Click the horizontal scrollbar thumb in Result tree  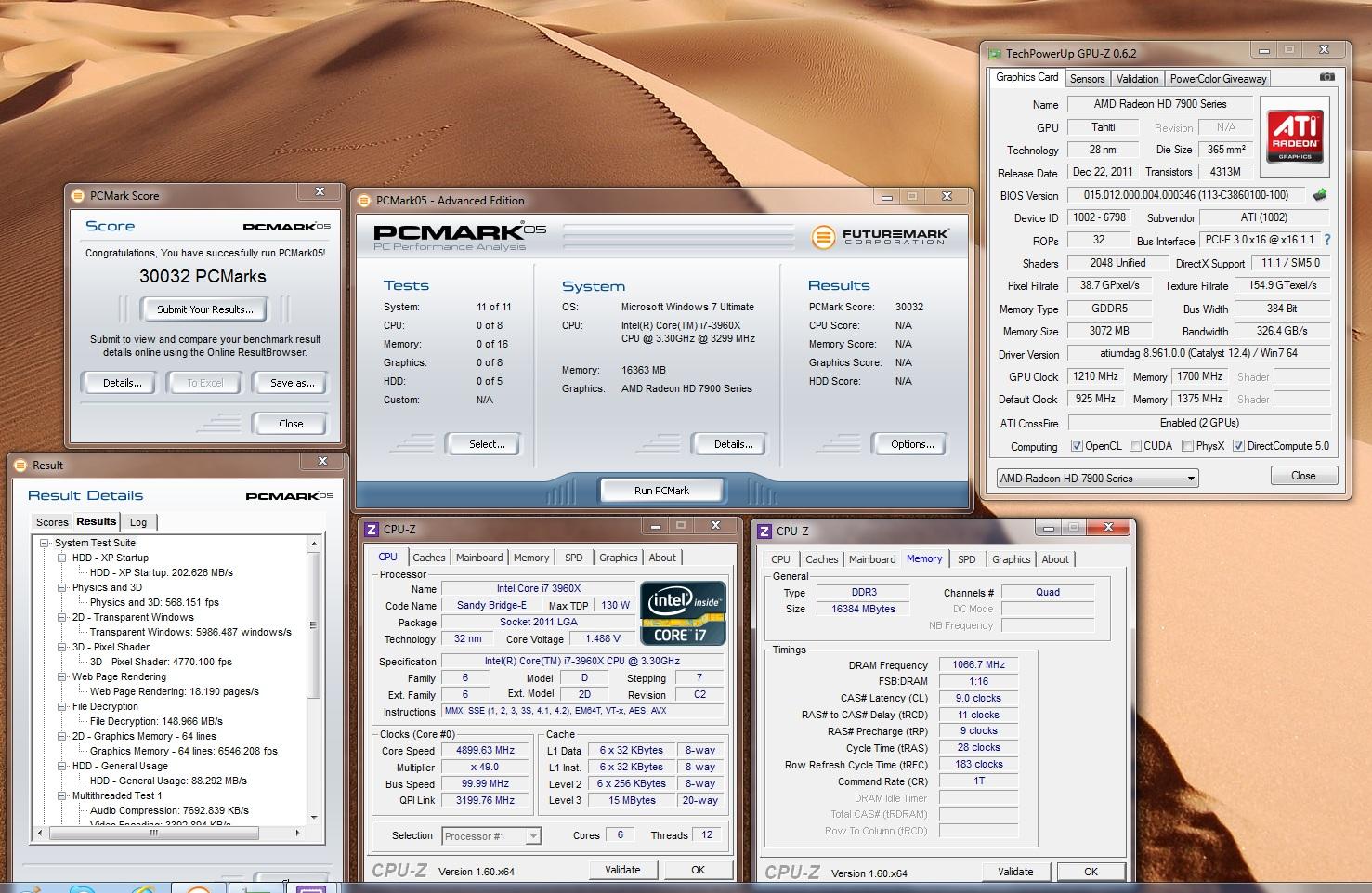coord(154,834)
